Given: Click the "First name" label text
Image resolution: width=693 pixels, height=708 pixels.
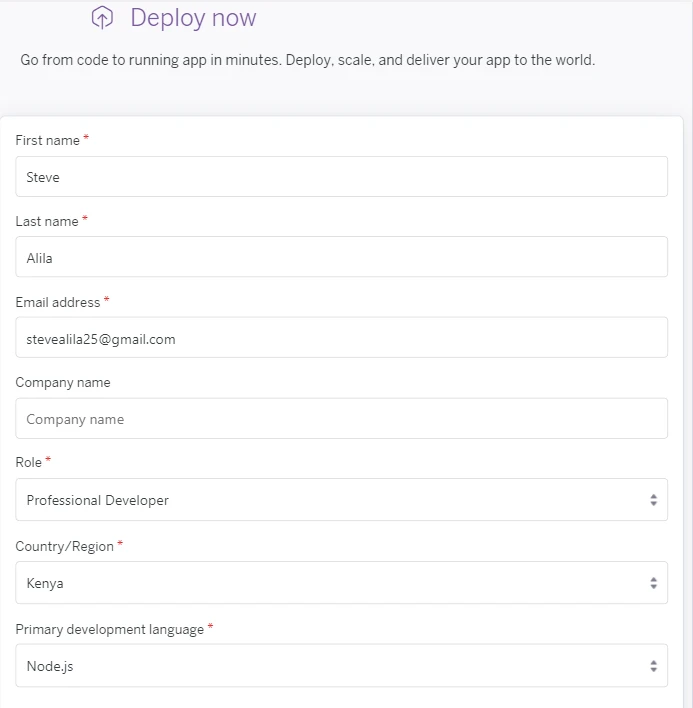Looking at the screenshot, I should coord(47,140).
